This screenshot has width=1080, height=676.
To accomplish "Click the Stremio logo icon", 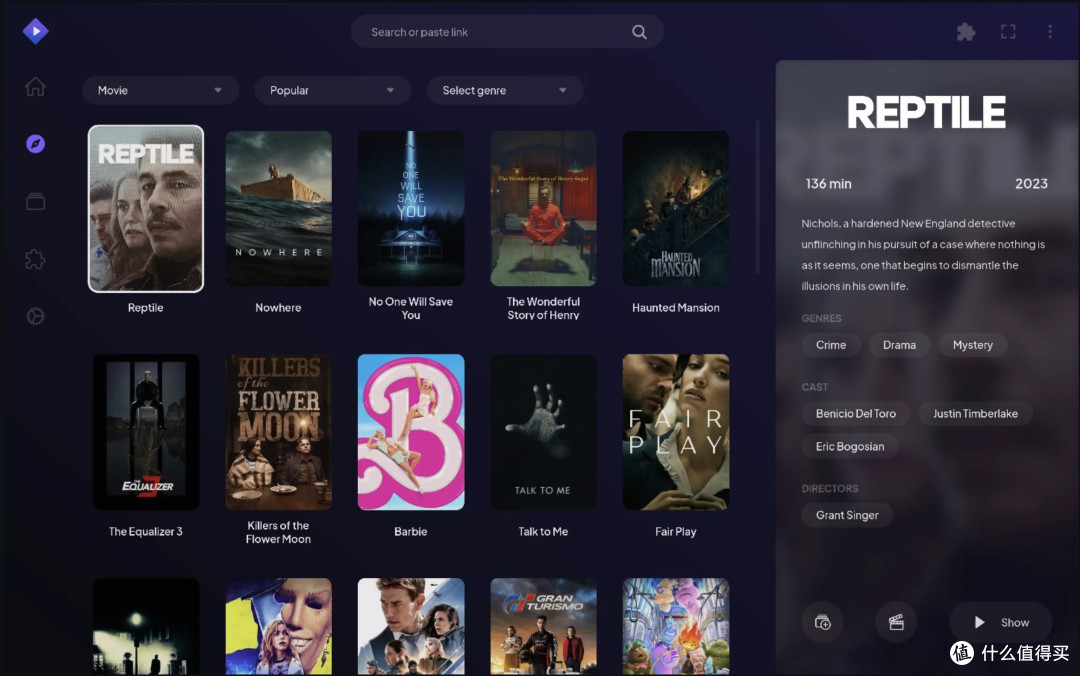I will (x=36, y=31).
